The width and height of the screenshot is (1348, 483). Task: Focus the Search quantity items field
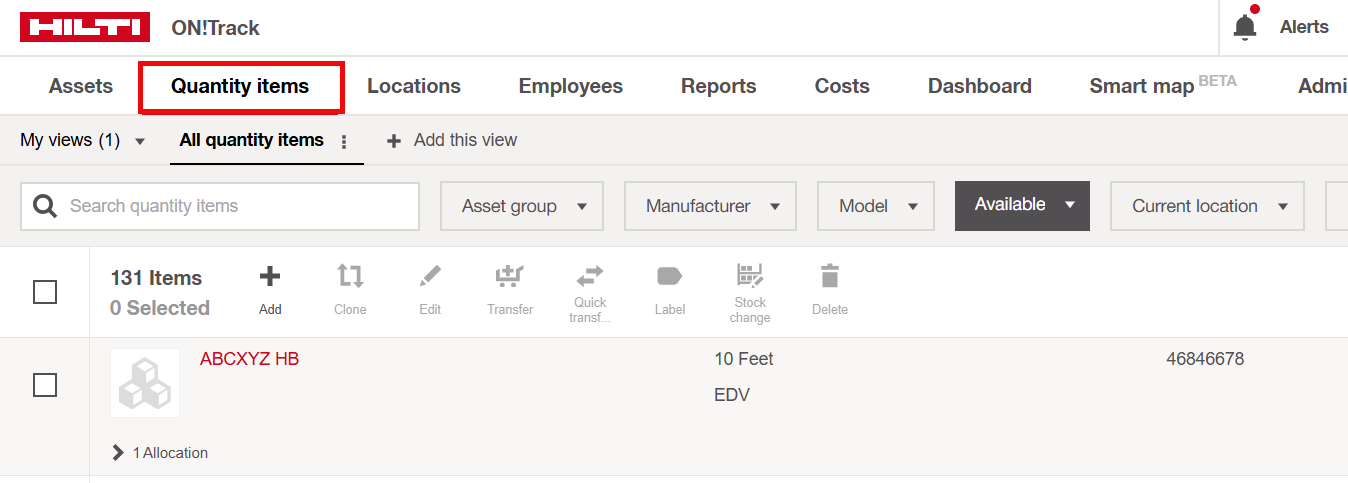tap(230, 206)
